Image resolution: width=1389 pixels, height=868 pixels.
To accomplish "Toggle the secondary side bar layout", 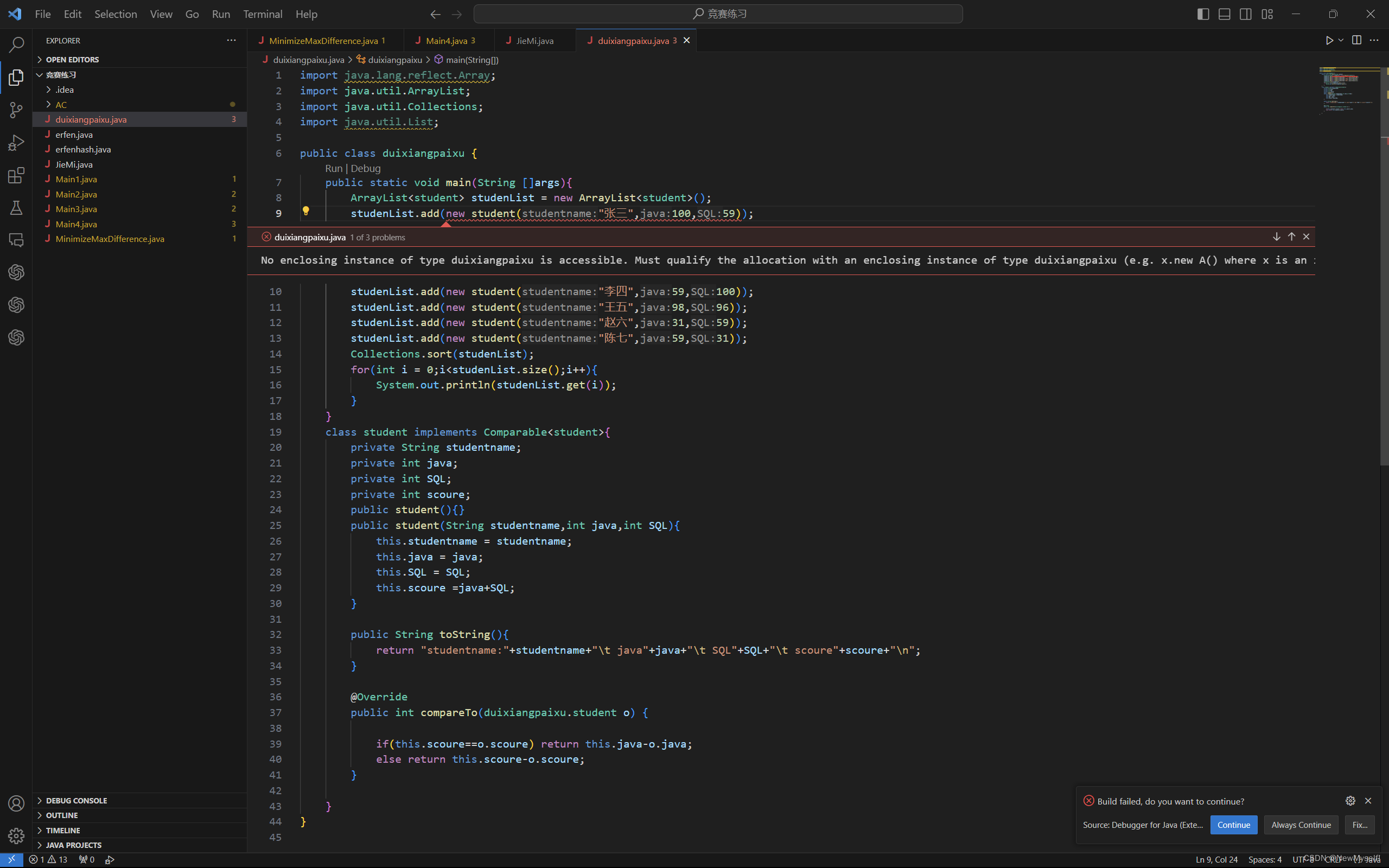I will click(x=1246, y=14).
